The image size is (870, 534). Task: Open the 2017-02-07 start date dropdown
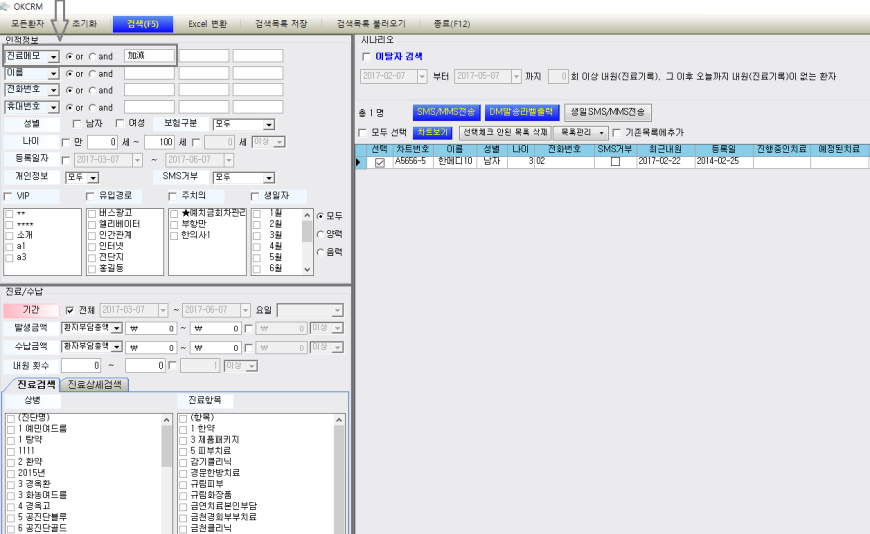coord(422,77)
